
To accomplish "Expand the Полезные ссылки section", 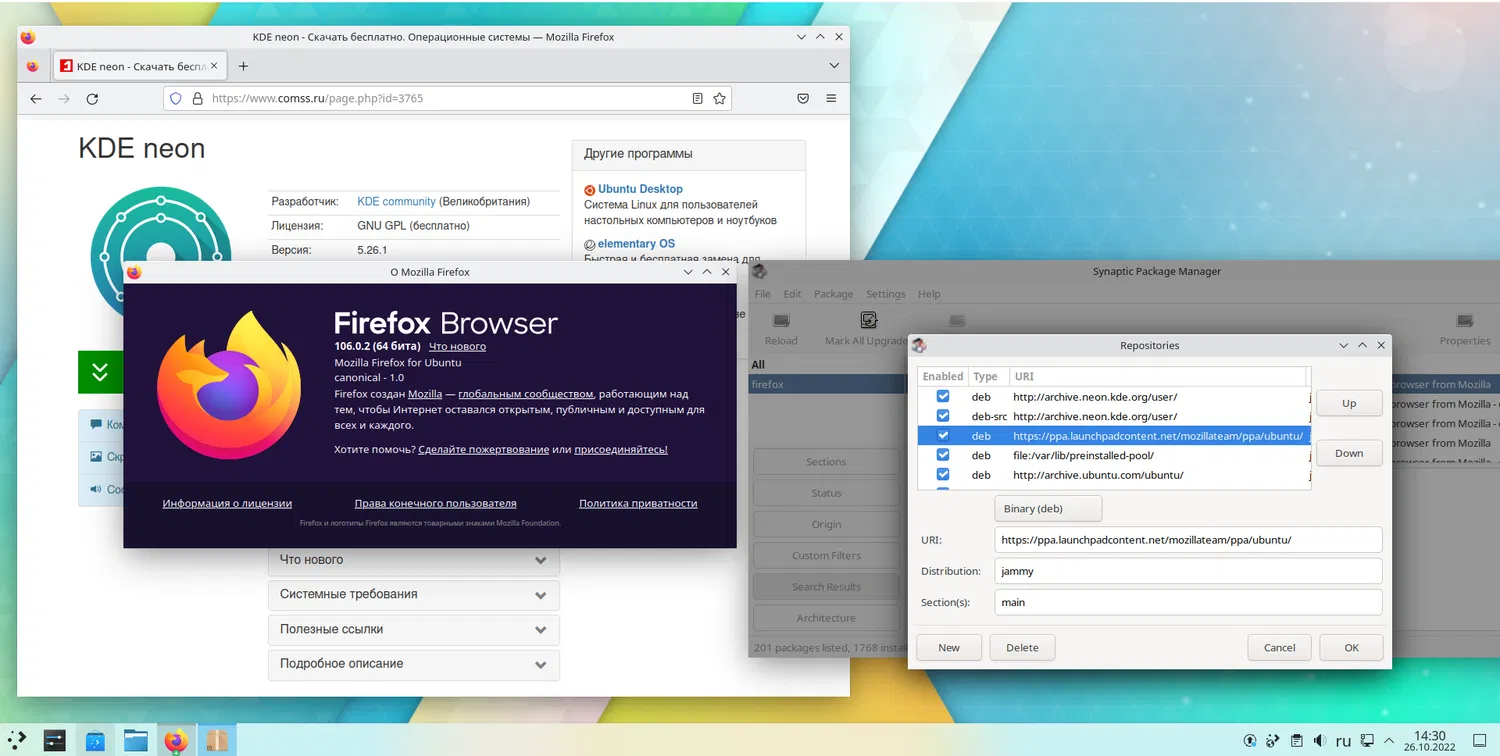I will (414, 629).
